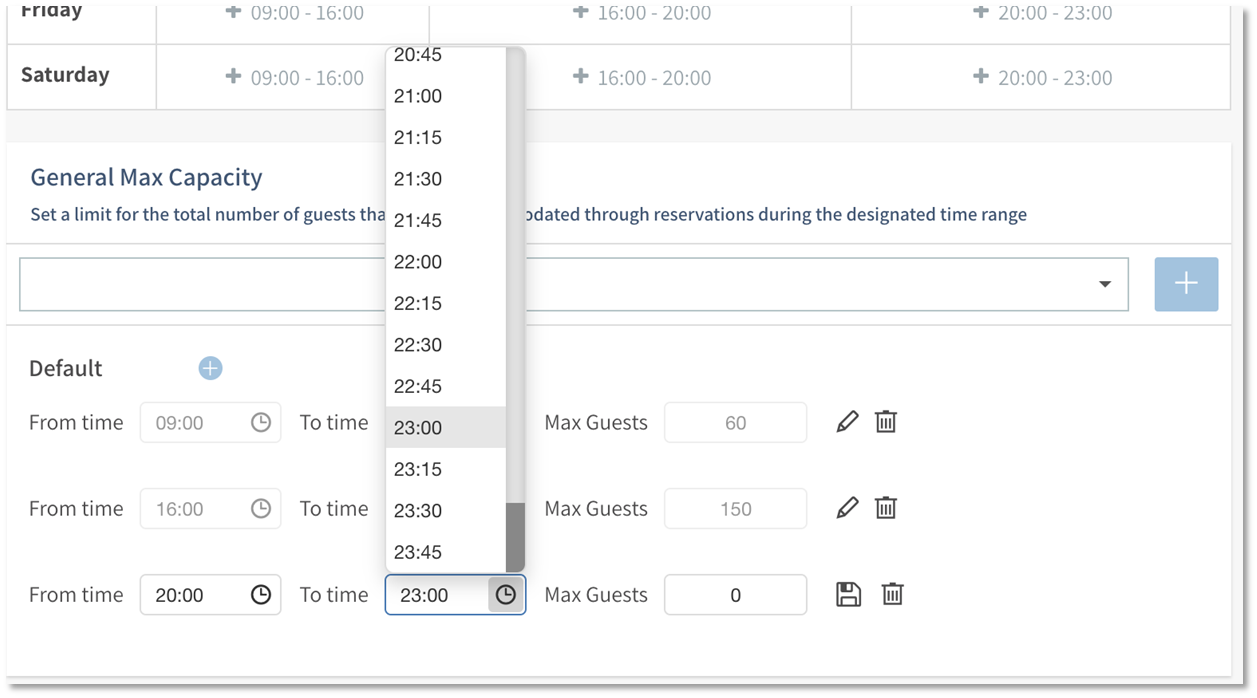Open the clock picker for 20:00 From time
The width and height of the screenshot is (1257, 698).
258,594
